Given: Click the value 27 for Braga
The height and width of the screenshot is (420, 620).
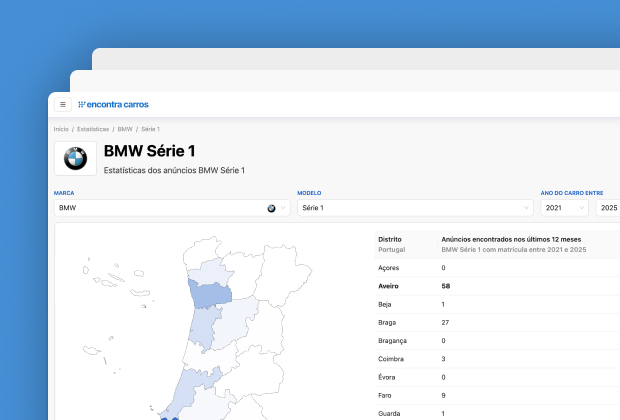Looking at the screenshot, I should (445, 322).
